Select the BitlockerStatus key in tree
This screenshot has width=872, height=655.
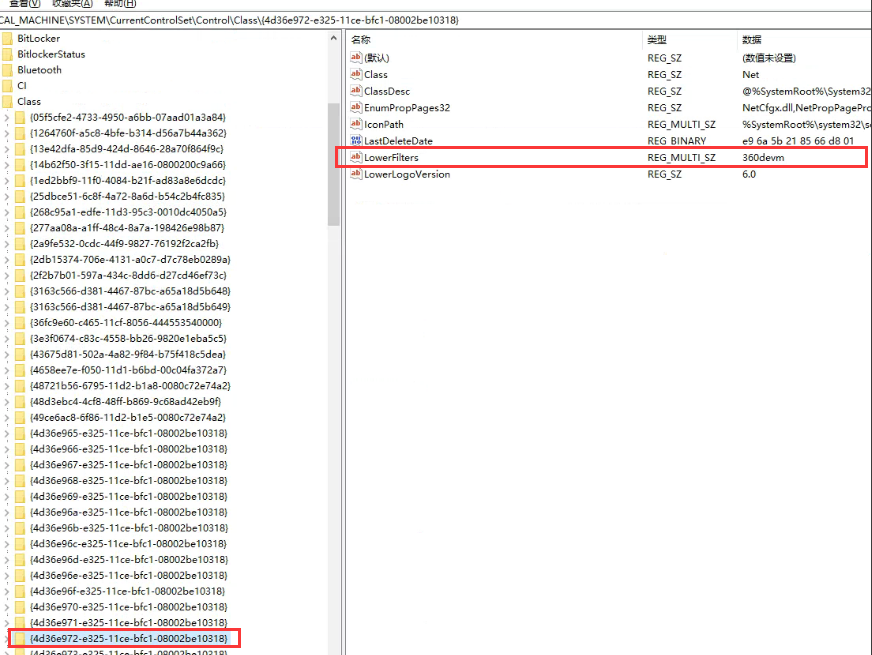click(x=51, y=54)
